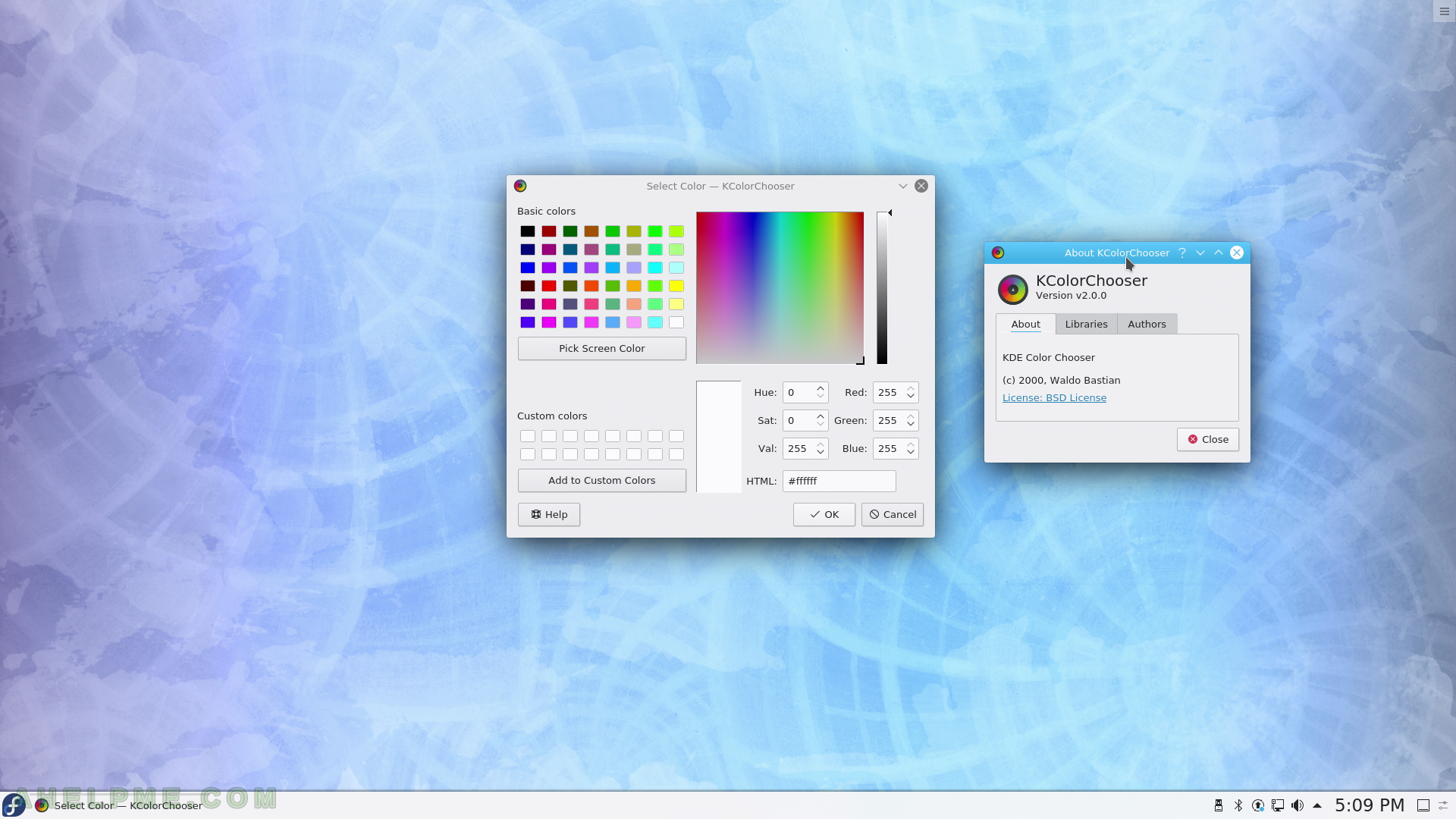Increase the Blue value with up arrow
This screenshot has width=1456, height=819.
point(911,444)
